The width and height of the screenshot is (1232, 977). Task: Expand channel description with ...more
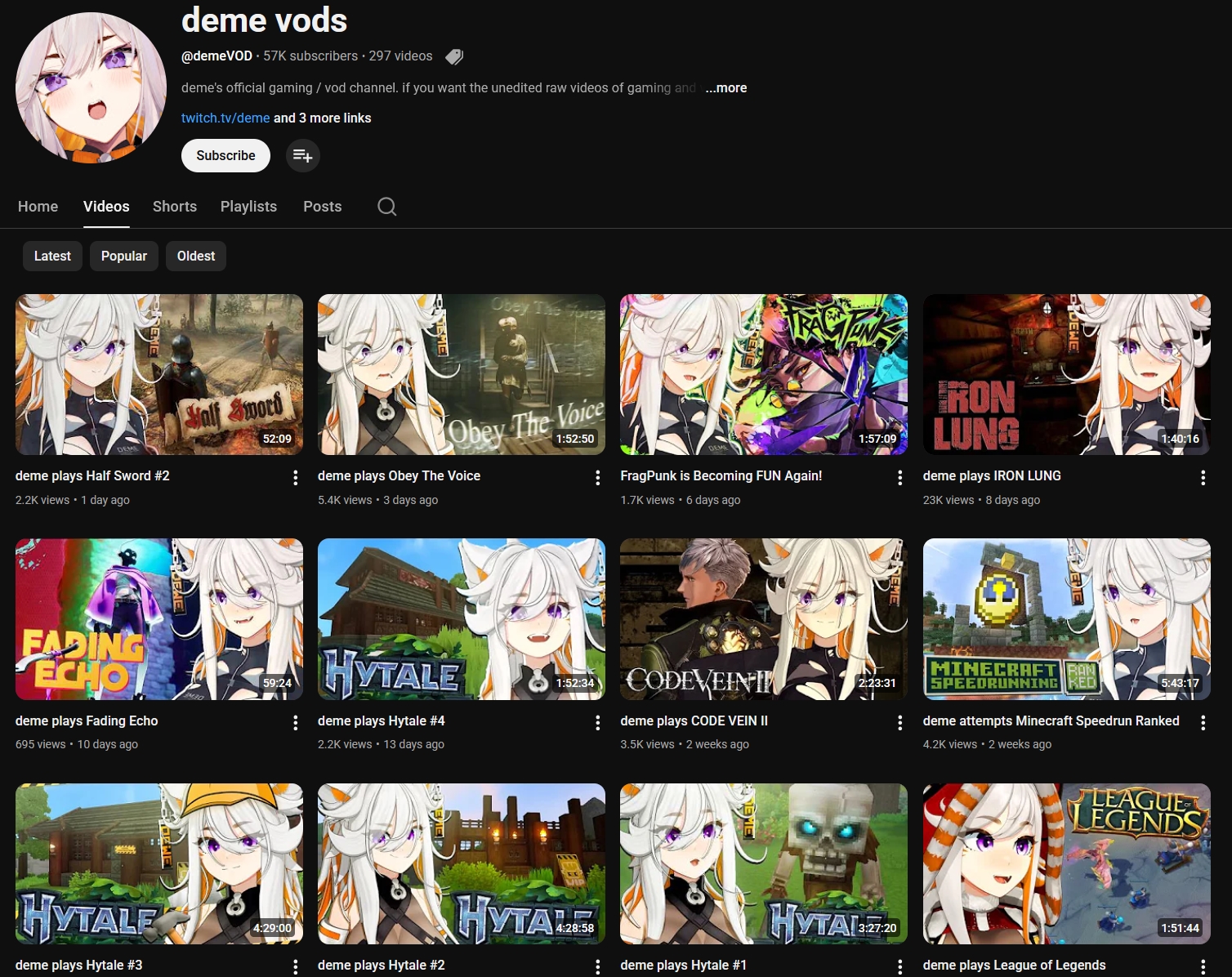click(x=726, y=87)
